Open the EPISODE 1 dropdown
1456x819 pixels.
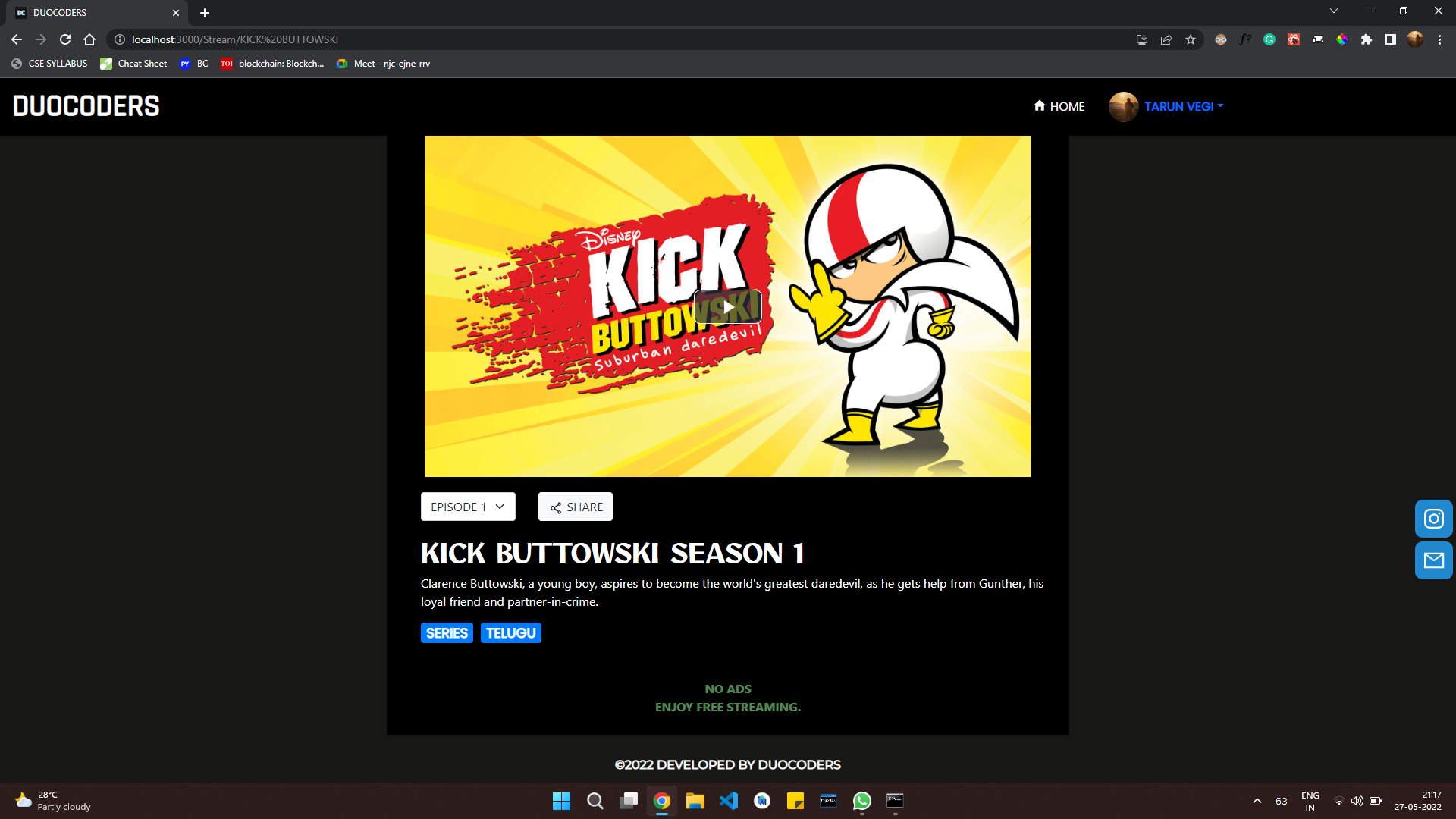pyautogui.click(x=468, y=507)
